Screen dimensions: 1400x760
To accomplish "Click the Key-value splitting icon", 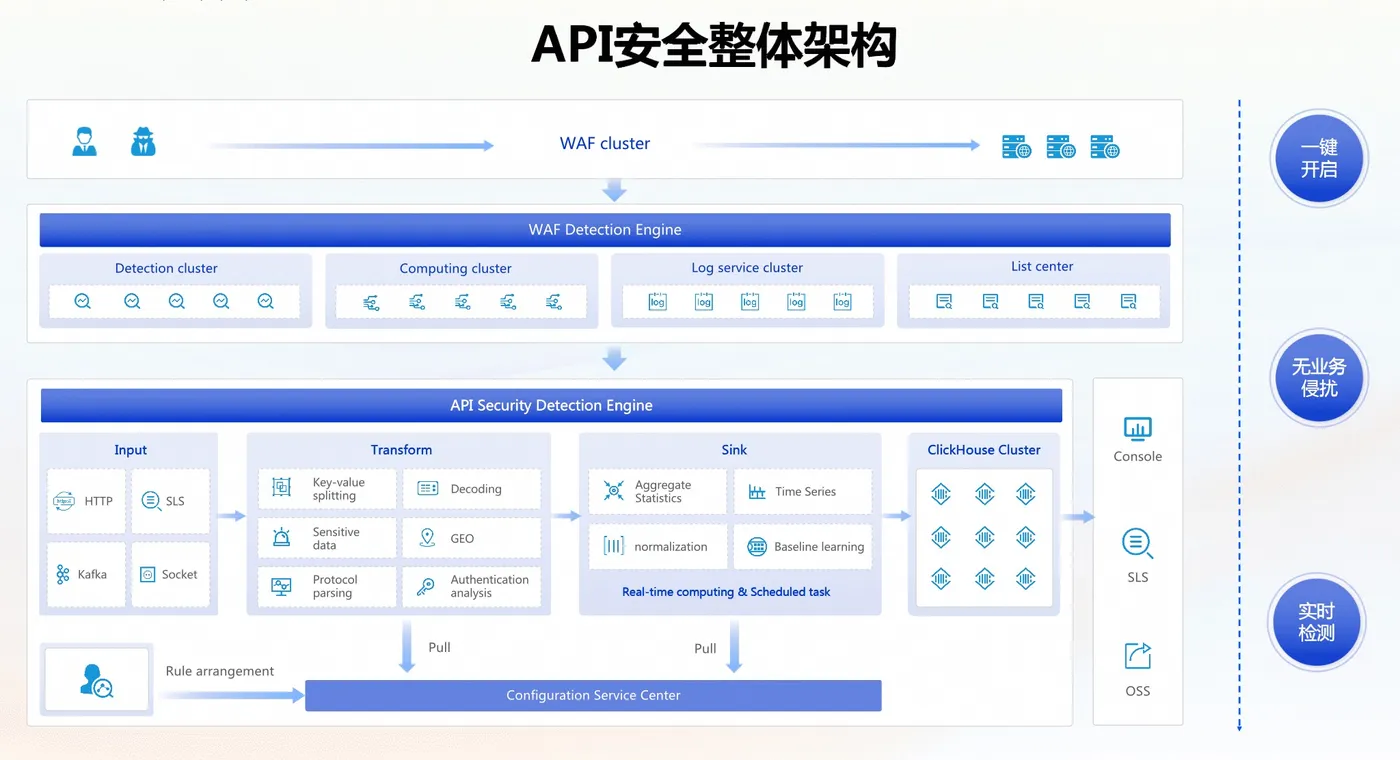I will coord(282,487).
